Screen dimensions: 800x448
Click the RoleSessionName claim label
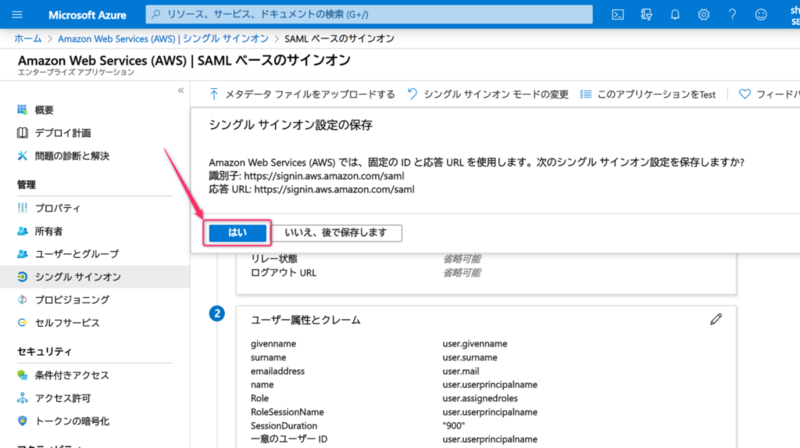tap(287, 412)
